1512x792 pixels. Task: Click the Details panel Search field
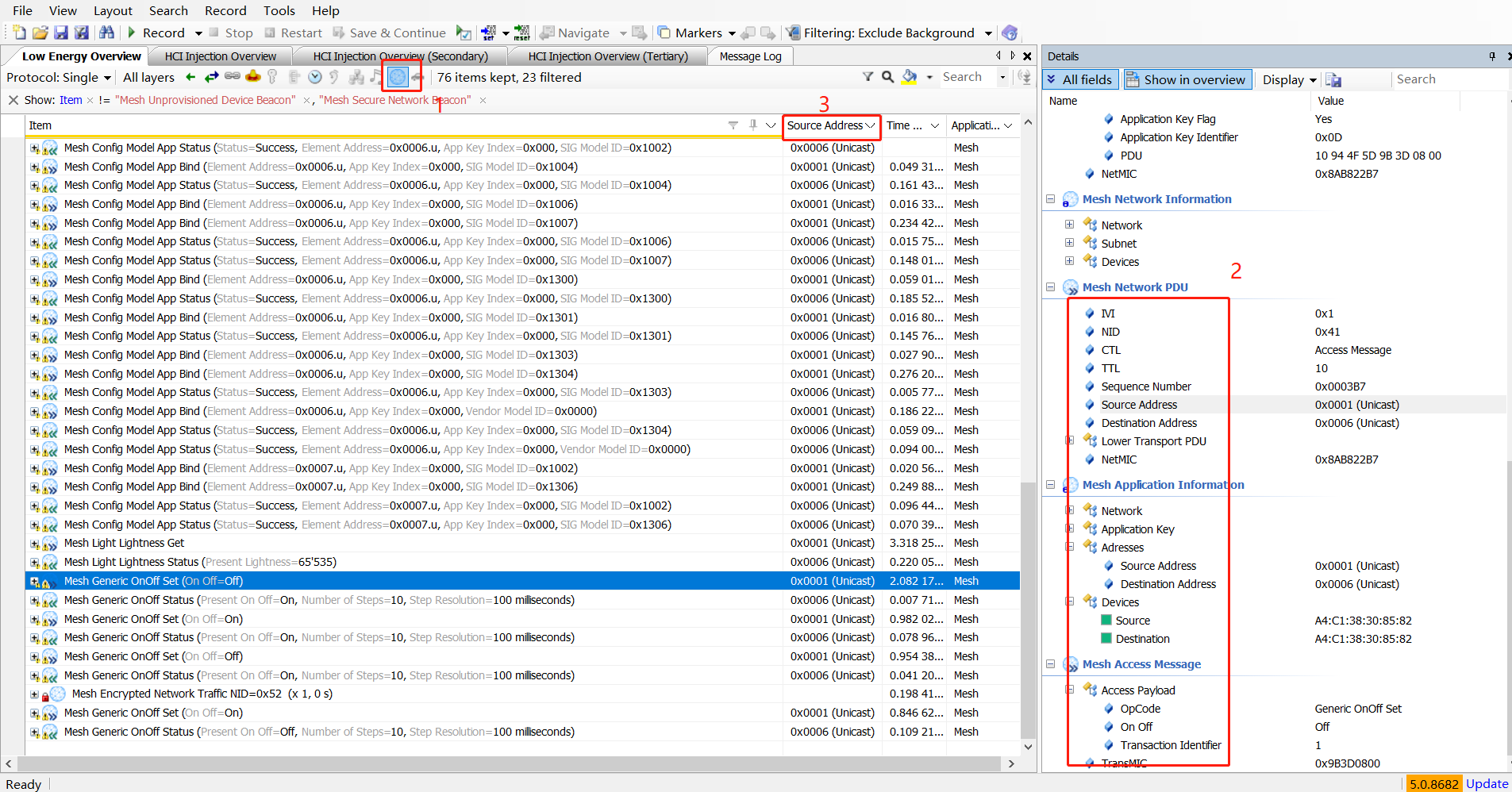point(1449,79)
